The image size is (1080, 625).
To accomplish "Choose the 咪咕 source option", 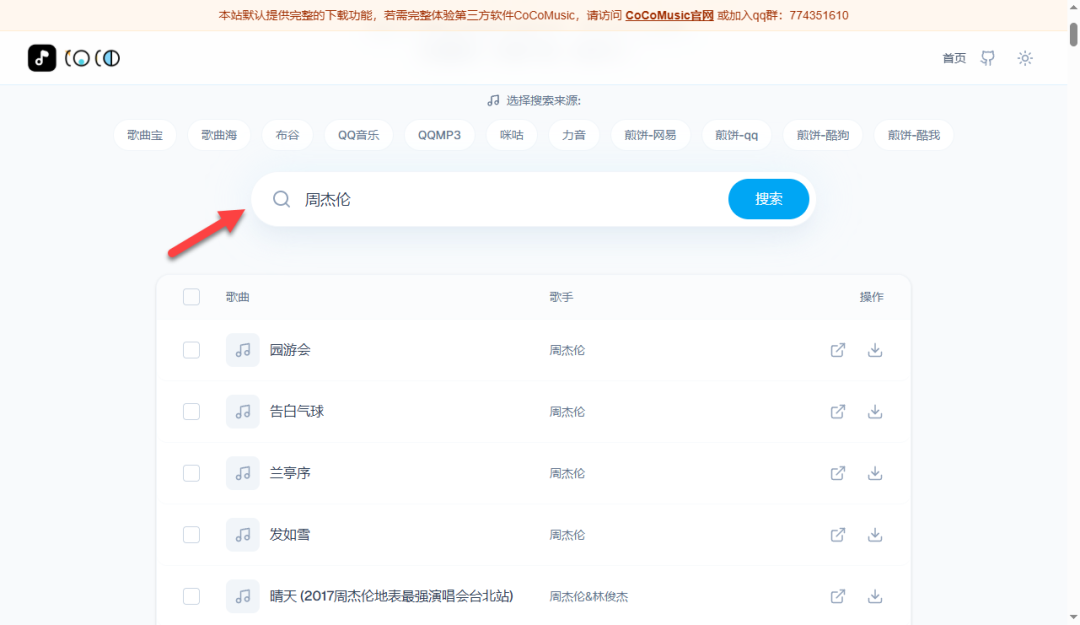I will point(511,134).
